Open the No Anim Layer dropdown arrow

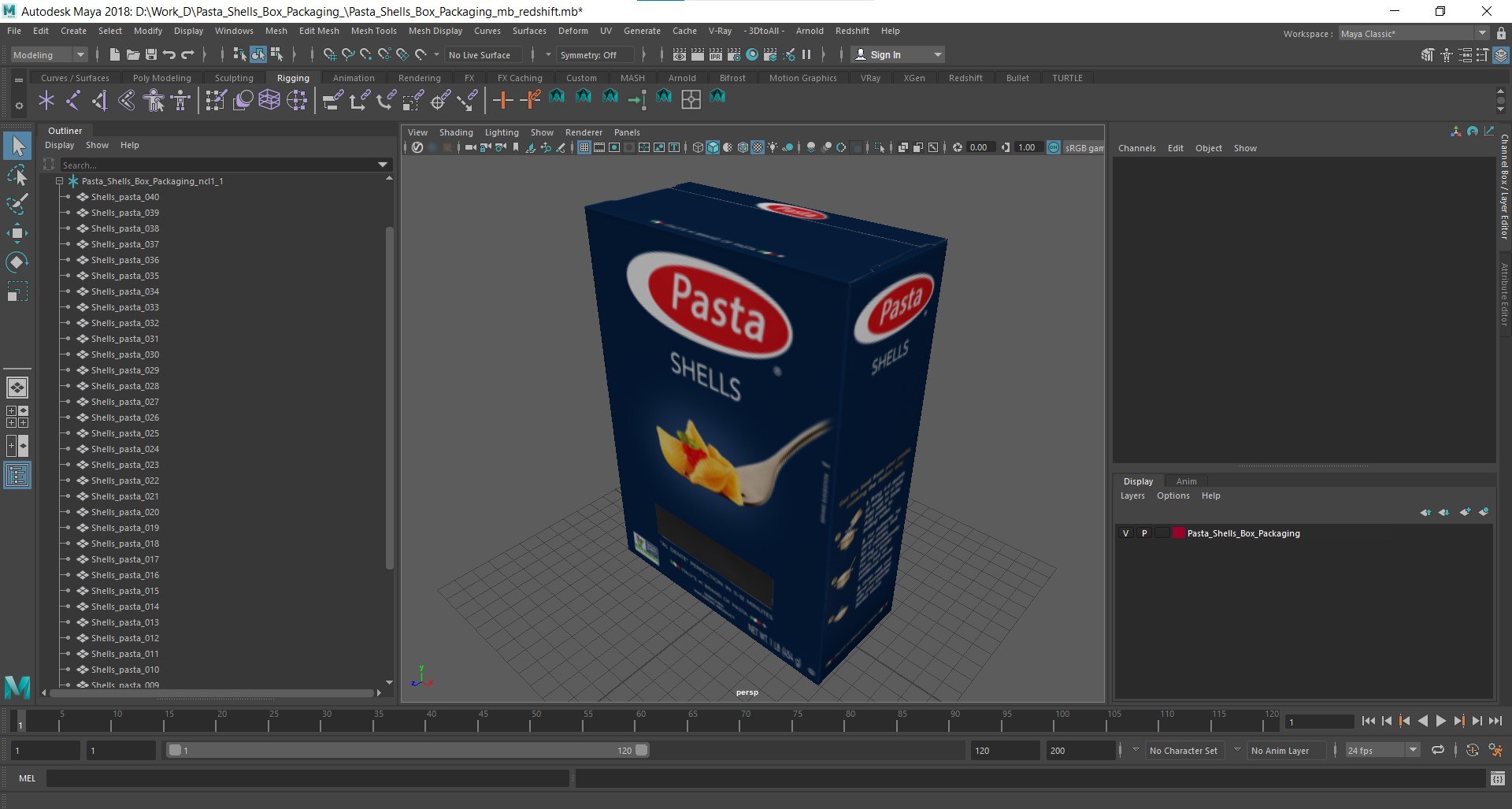click(1237, 750)
